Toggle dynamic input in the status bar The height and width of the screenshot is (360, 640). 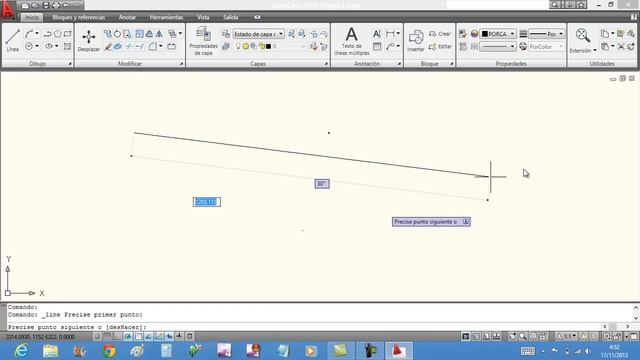pos(169,336)
